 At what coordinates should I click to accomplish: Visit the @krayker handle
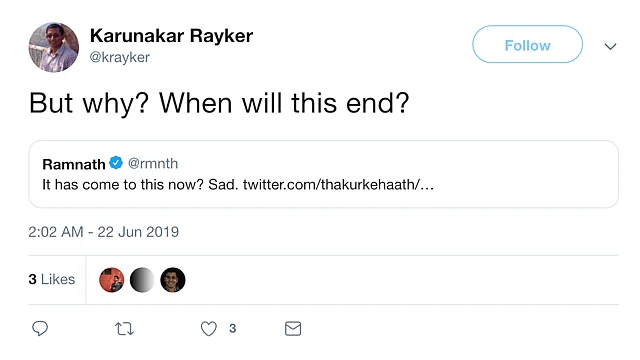pyautogui.click(x=120, y=57)
